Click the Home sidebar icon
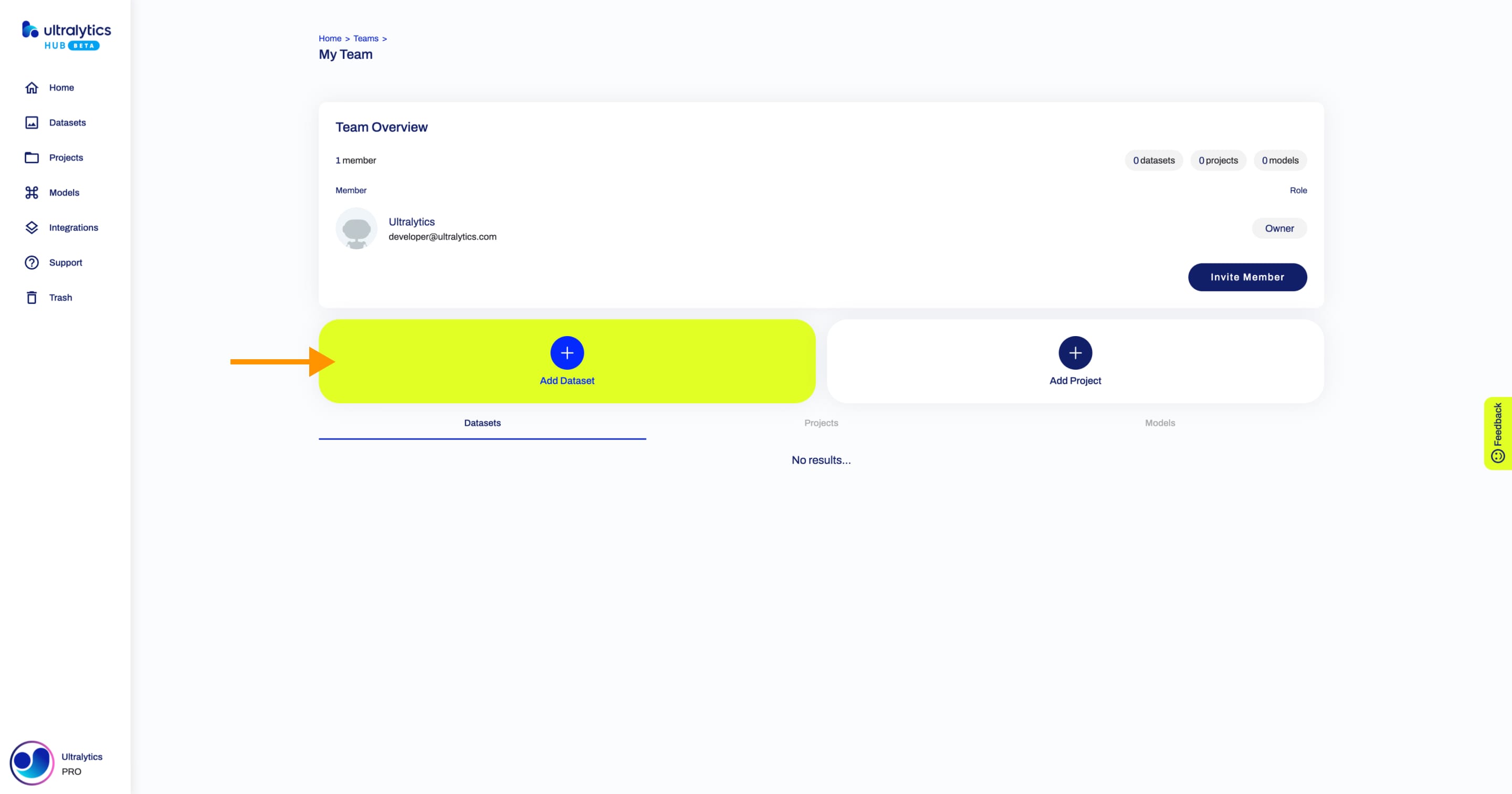The width and height of the screenshot is (1512, 794). 31,88
